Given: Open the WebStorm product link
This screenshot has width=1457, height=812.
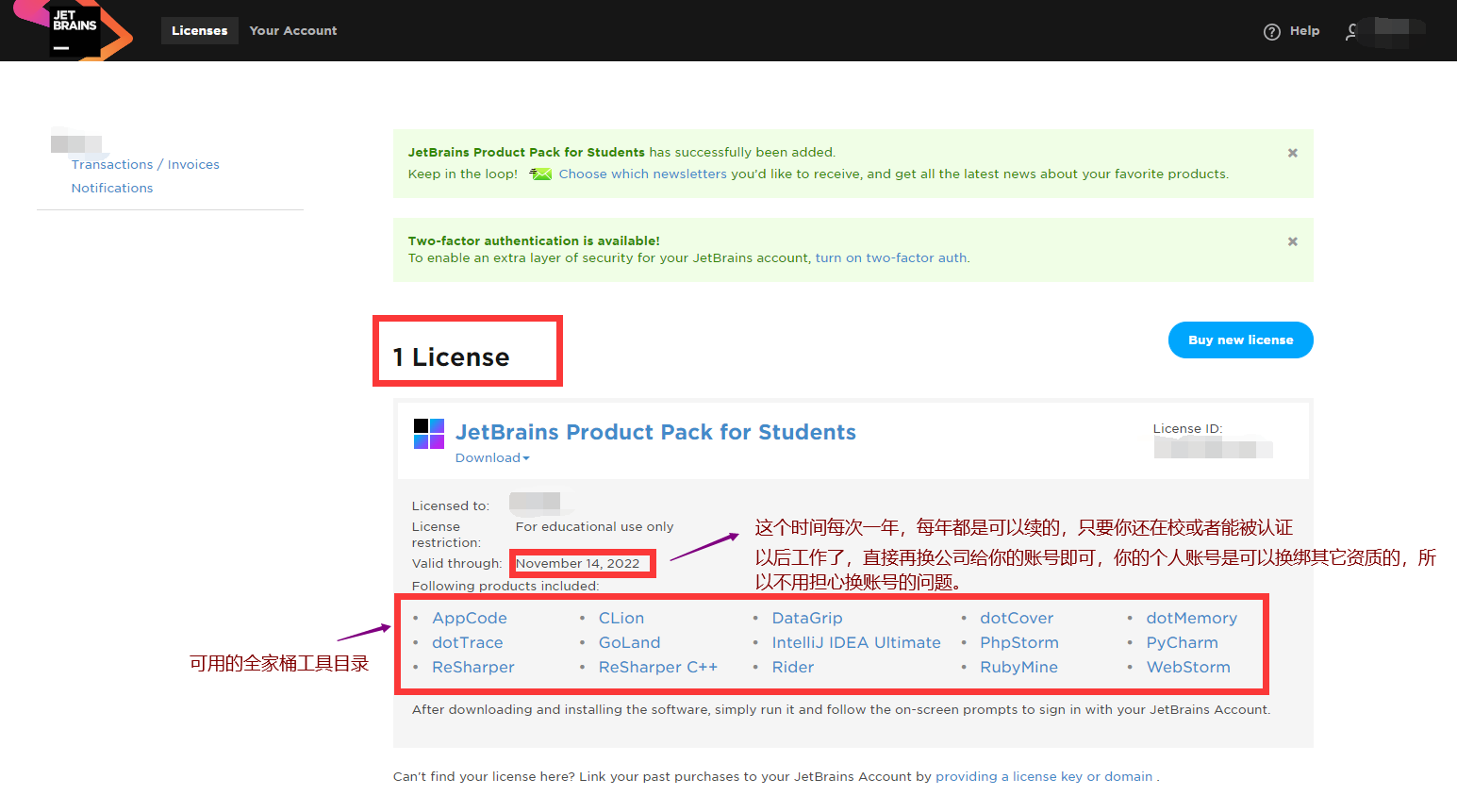Looking at the screenshot, I should (x=1188, y=667).
